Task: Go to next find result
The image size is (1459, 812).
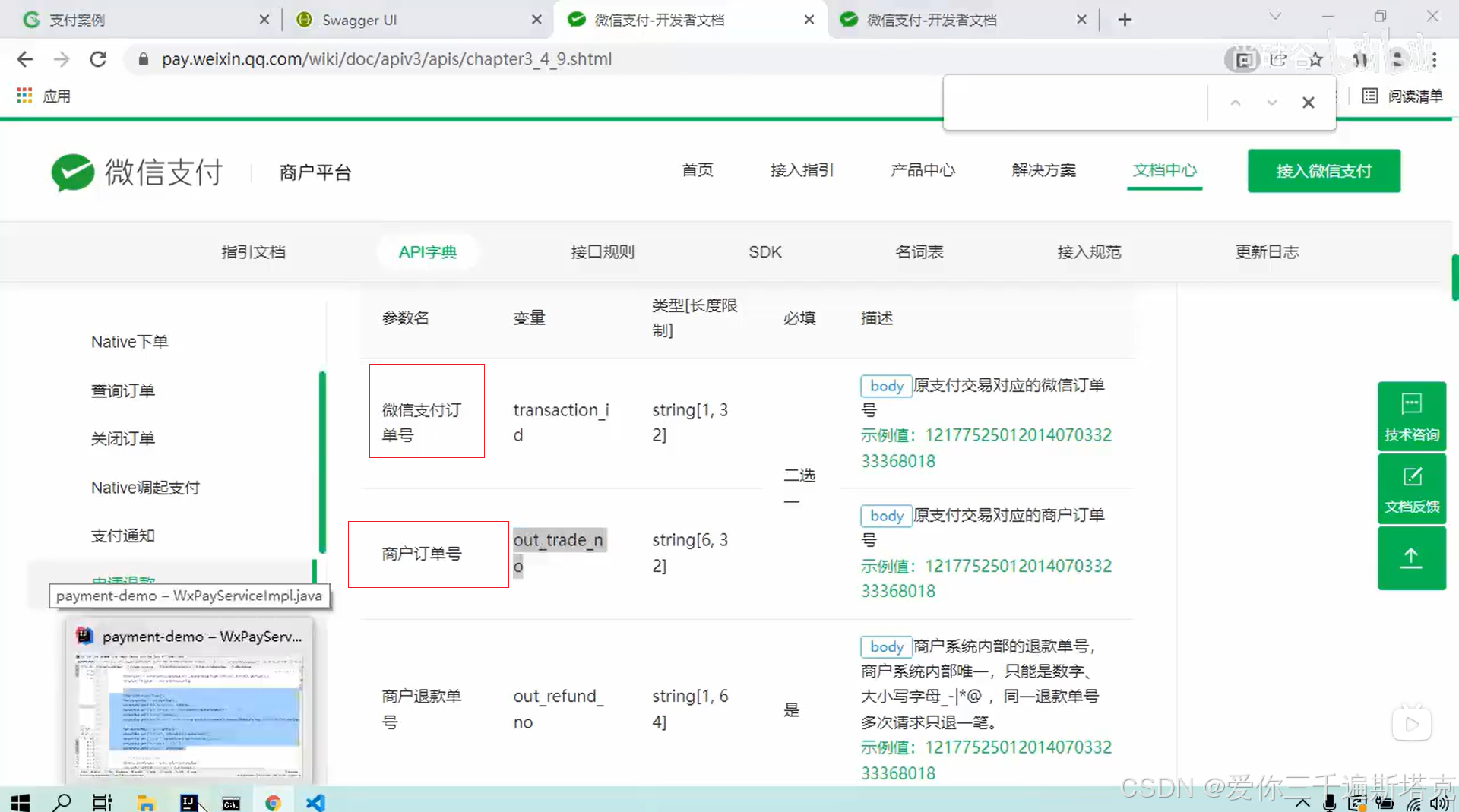Action: [1271, 103]
